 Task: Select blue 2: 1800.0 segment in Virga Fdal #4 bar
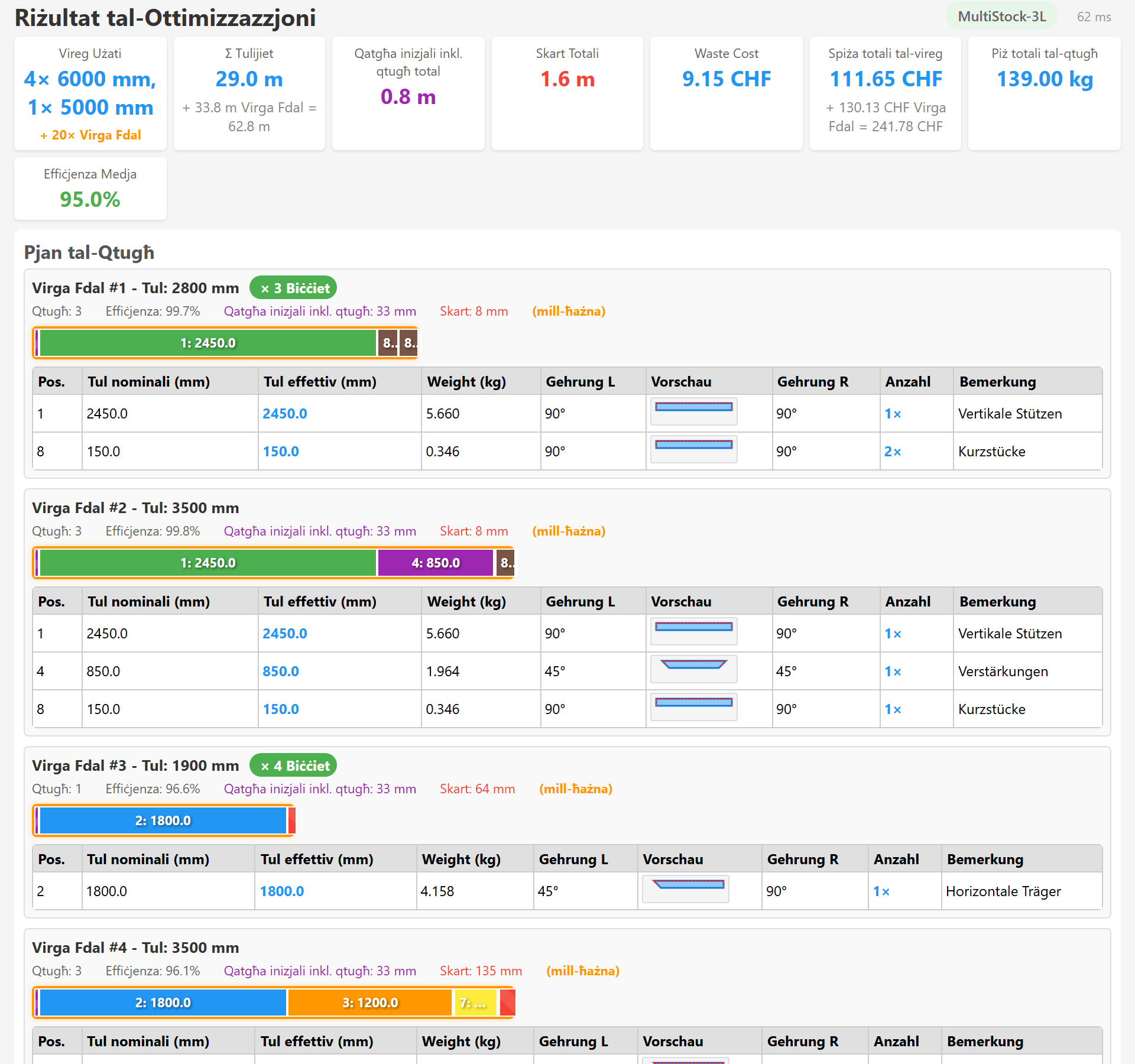(x=163, y=1003)
